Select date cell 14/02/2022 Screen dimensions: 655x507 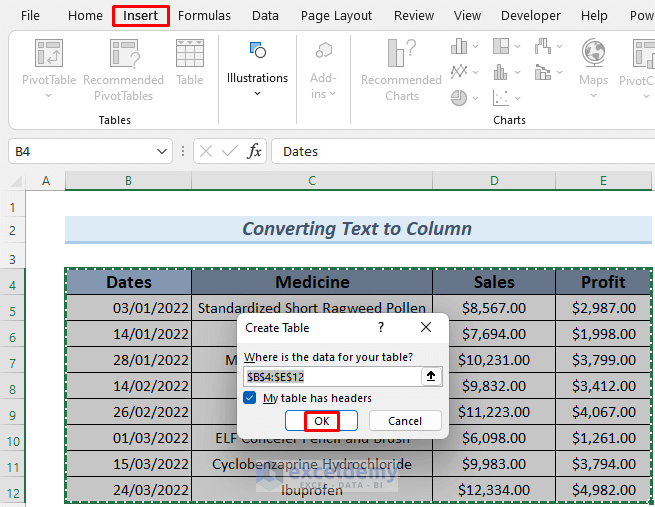pos(129,386)
